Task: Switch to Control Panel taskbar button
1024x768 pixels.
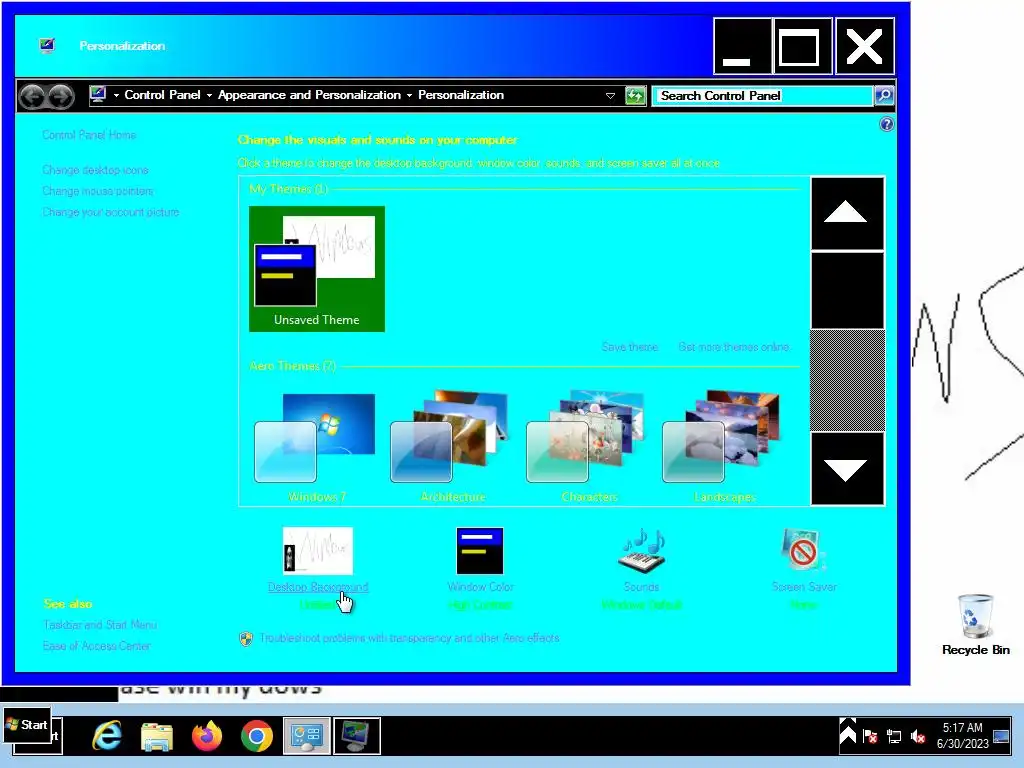Action: [x=306, y=736]
